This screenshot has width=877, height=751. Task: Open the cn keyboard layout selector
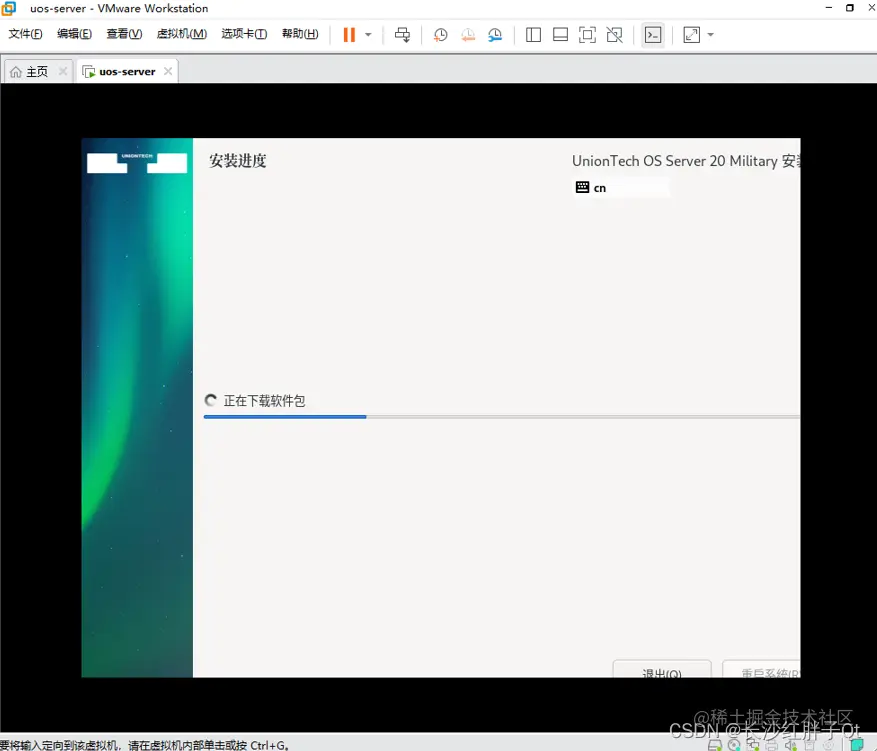(620, 187)
